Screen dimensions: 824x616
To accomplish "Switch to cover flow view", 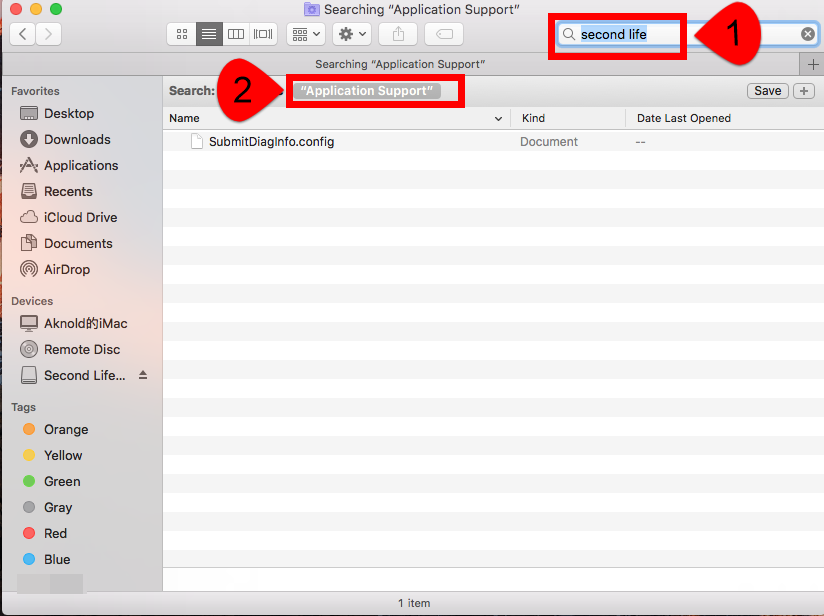I will [263, 34].
